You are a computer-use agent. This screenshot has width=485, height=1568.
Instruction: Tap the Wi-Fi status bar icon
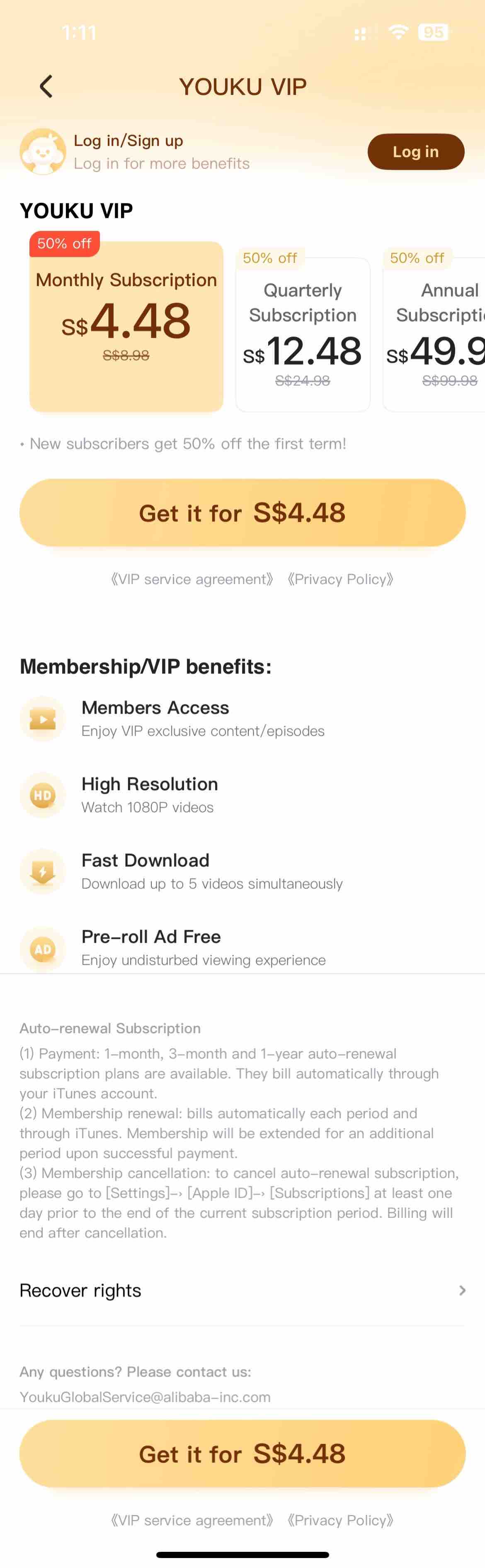pos(399,32)
